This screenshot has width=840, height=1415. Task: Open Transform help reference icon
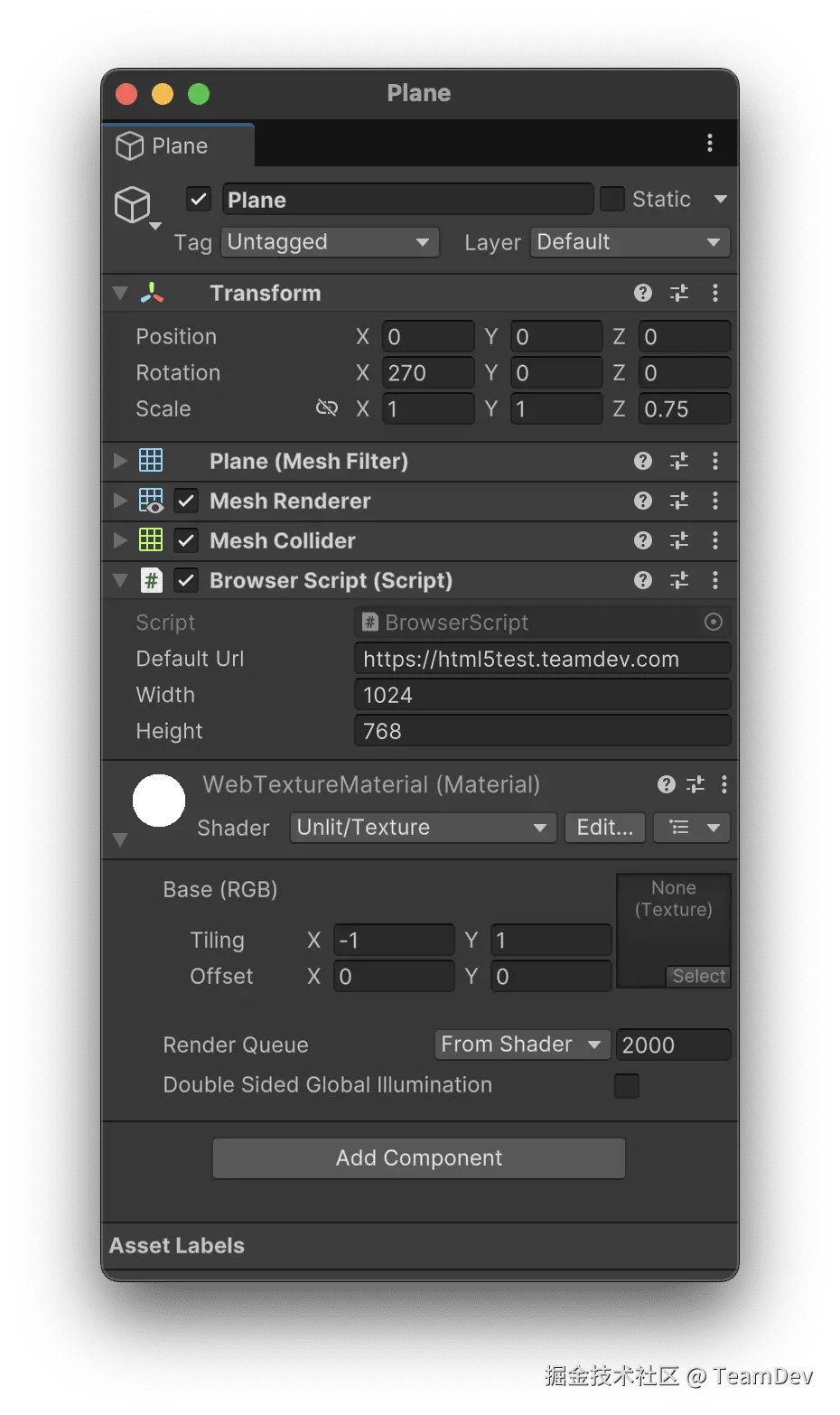coord(643,293)
